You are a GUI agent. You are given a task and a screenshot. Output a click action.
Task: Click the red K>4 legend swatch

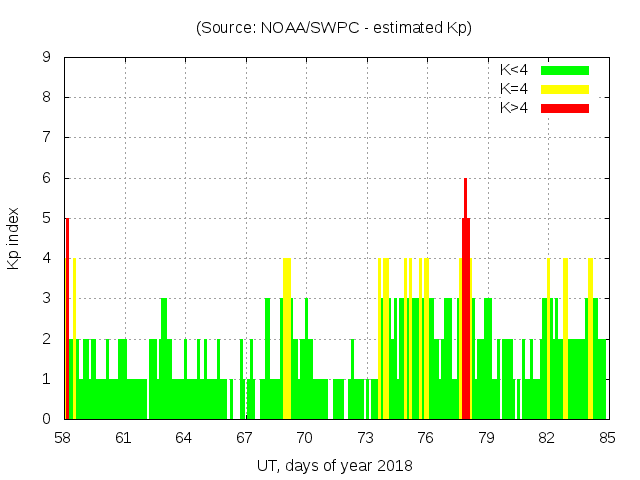(565, 107)
